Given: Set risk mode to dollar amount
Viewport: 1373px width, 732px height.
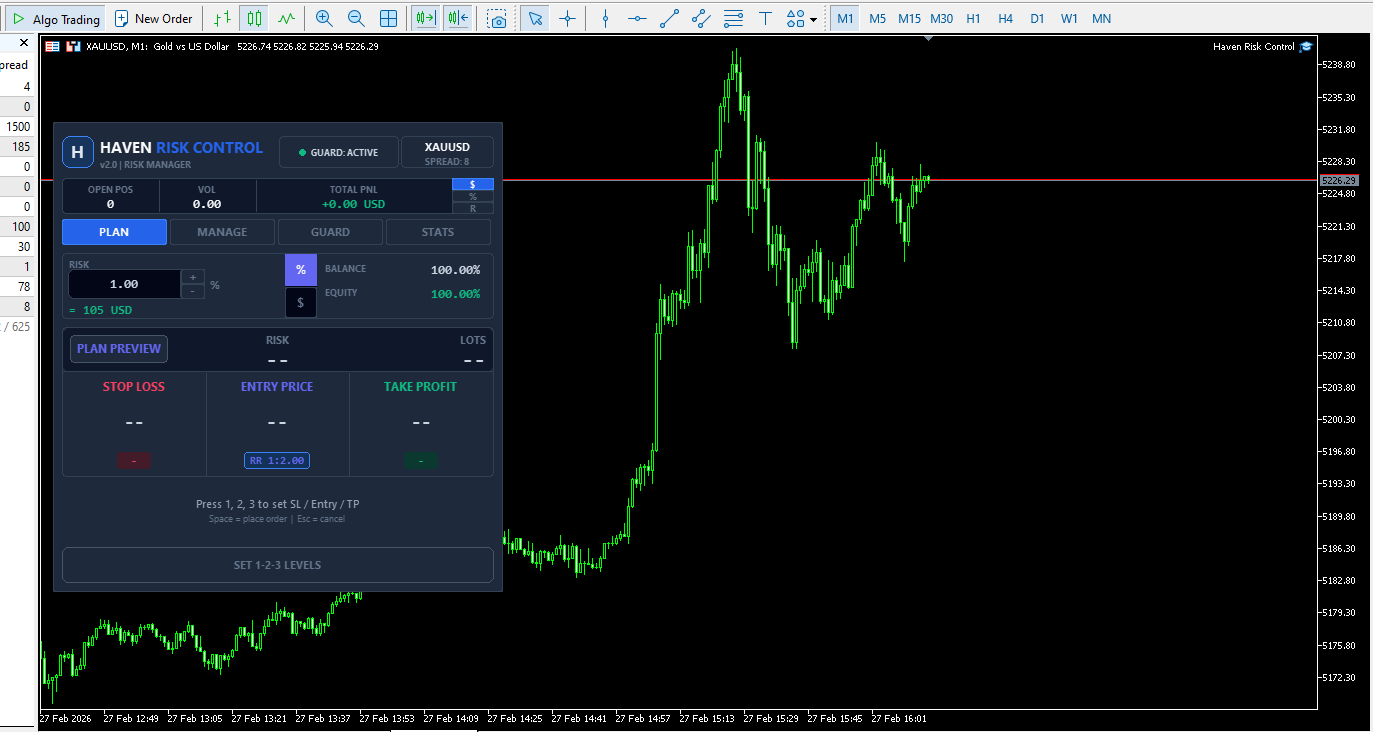Looking at the screenshot, I should 300,302.
